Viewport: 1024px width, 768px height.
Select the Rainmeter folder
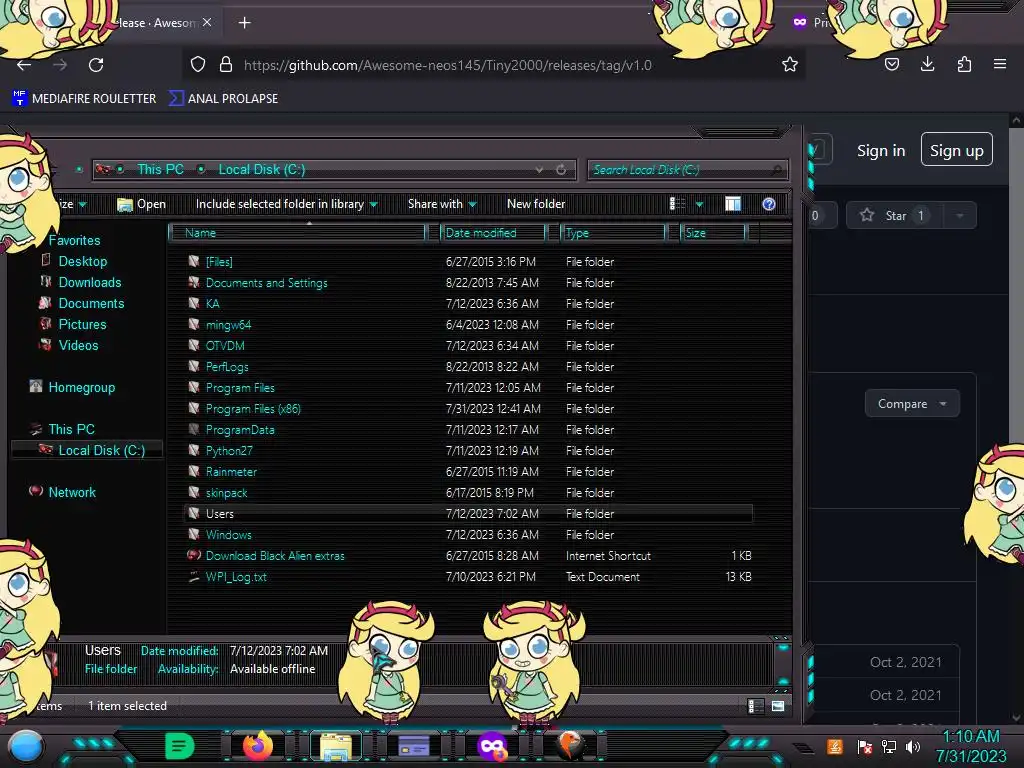click(x=231, y=472)
